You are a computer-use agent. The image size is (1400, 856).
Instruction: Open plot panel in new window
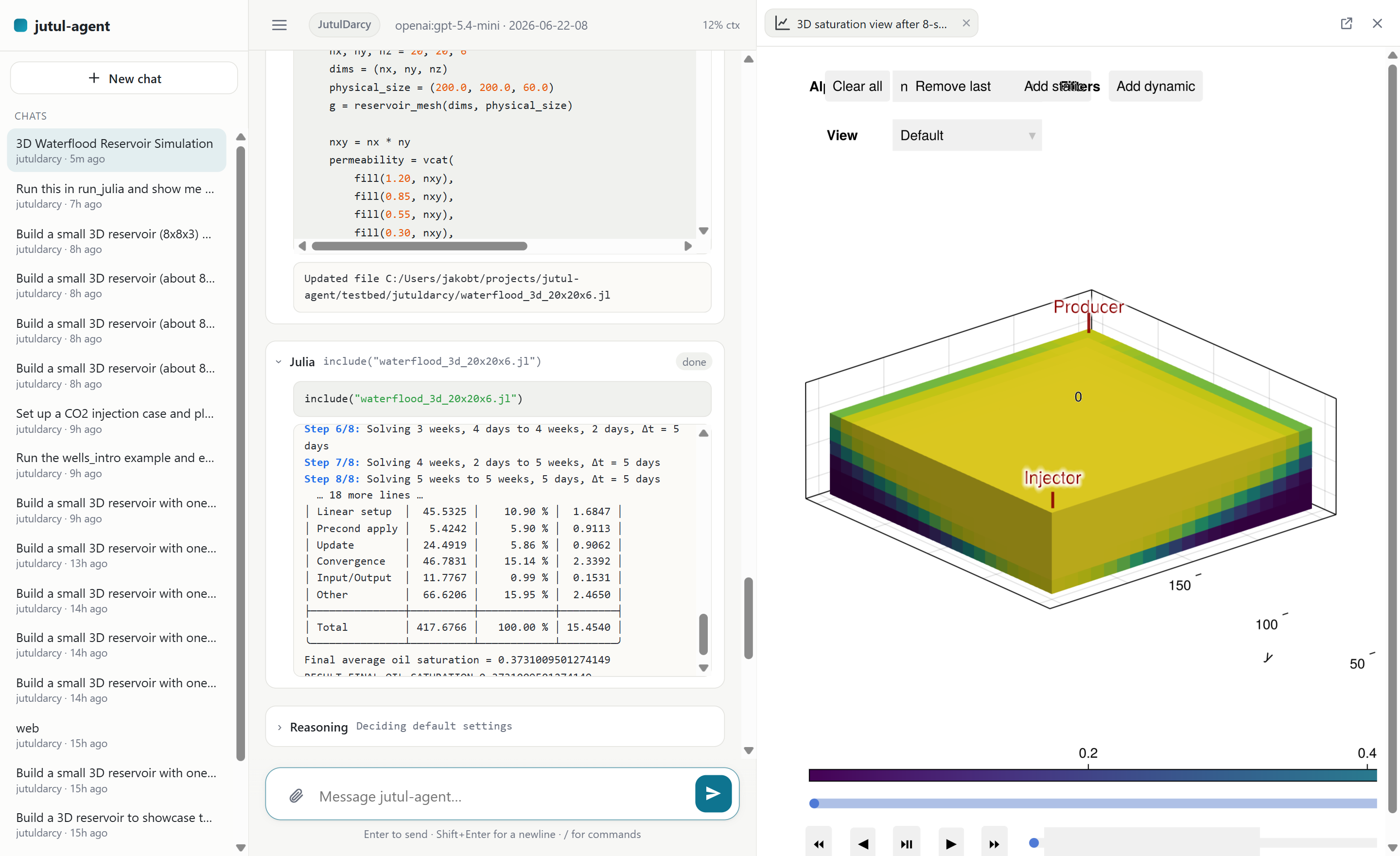click(1346, 23)
